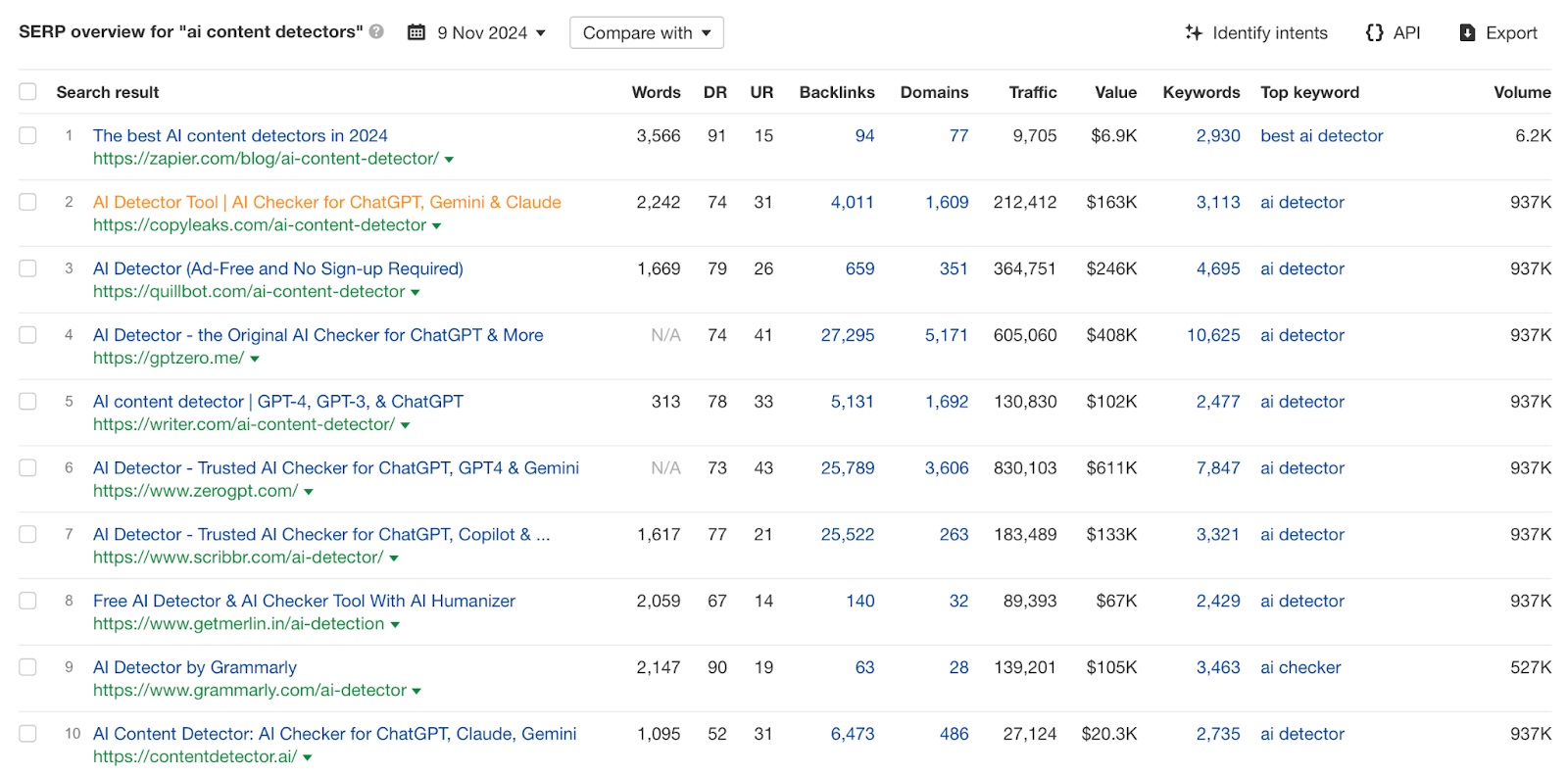This screenshot has height=776, width=1568.
Task: Open 'The best AI content detectors in 2024' link
Action: [x=240, y=135]
